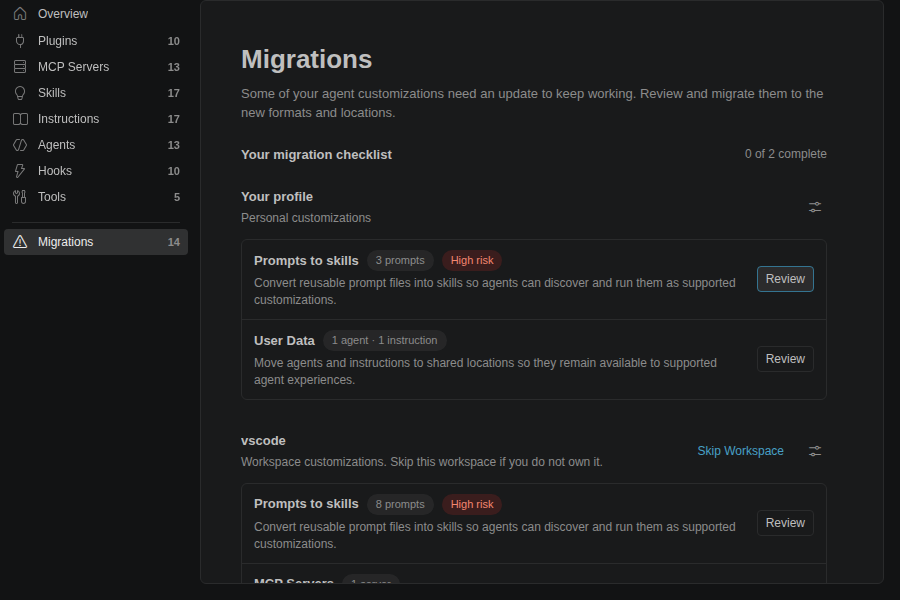Click the Tools count 5

(177, 198)
